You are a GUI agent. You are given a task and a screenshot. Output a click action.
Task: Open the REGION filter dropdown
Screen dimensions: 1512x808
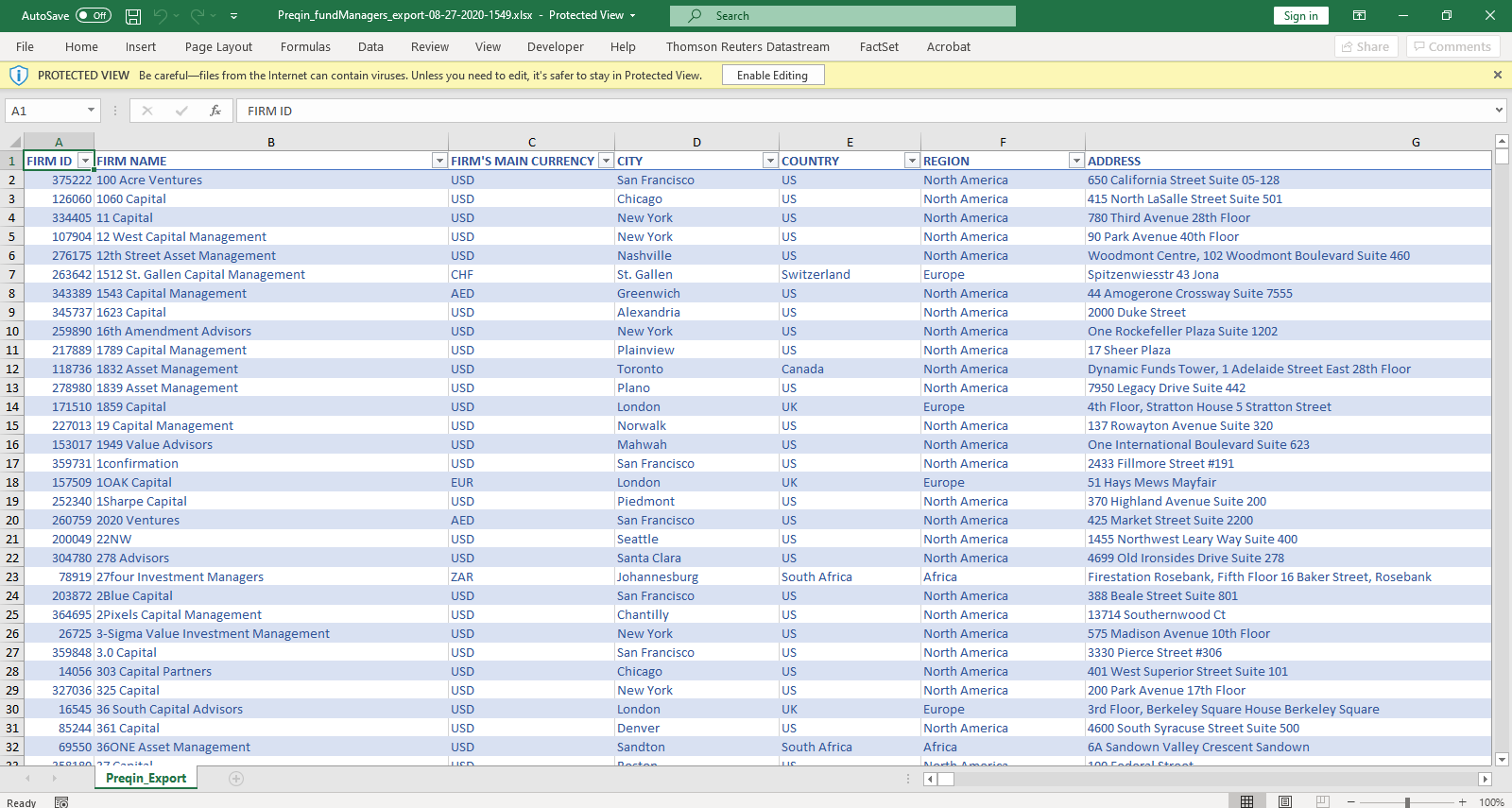(1075, 161)
